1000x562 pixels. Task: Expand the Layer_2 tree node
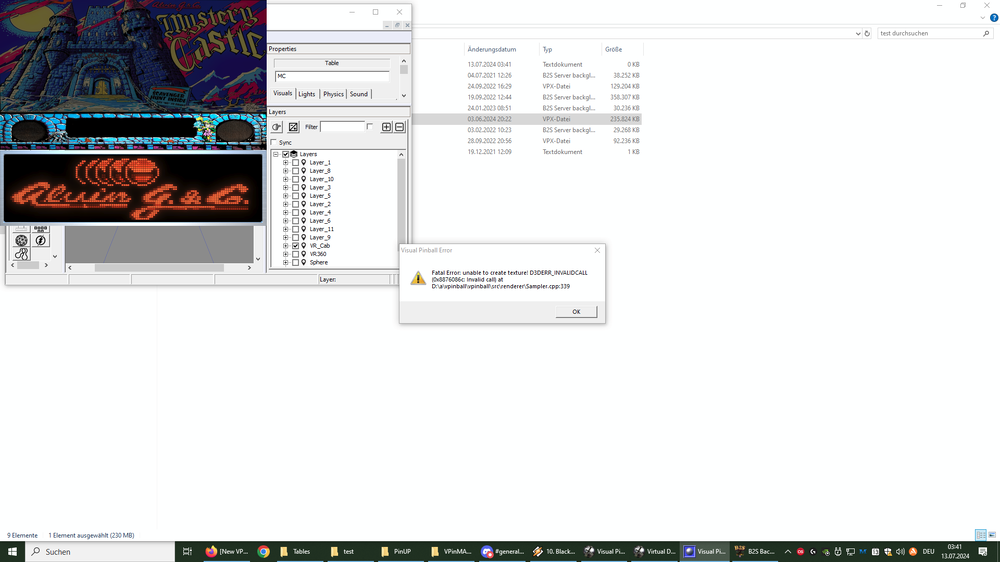(286, 204)
